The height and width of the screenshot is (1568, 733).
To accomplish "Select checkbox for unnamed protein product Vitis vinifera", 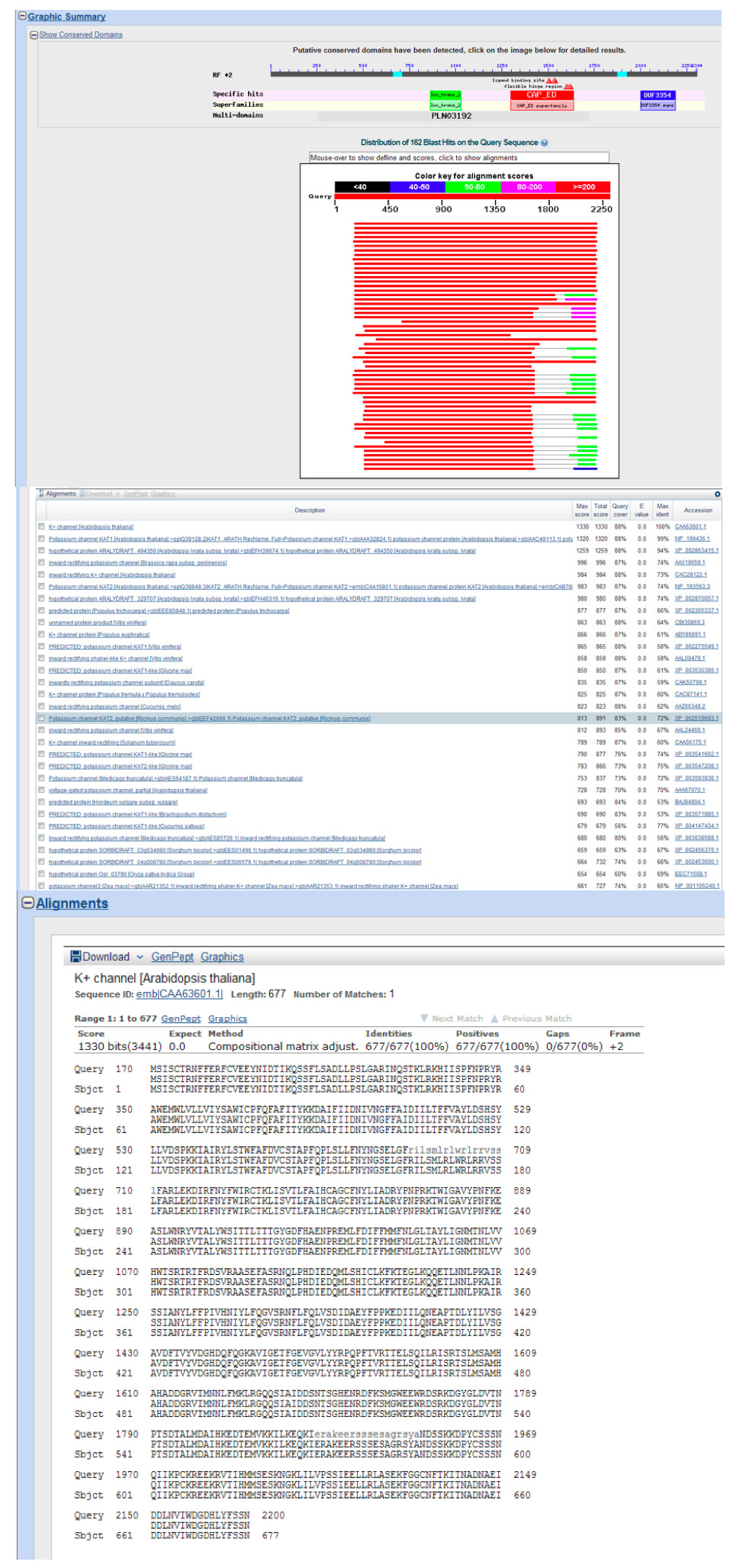I will click(41, 623).
